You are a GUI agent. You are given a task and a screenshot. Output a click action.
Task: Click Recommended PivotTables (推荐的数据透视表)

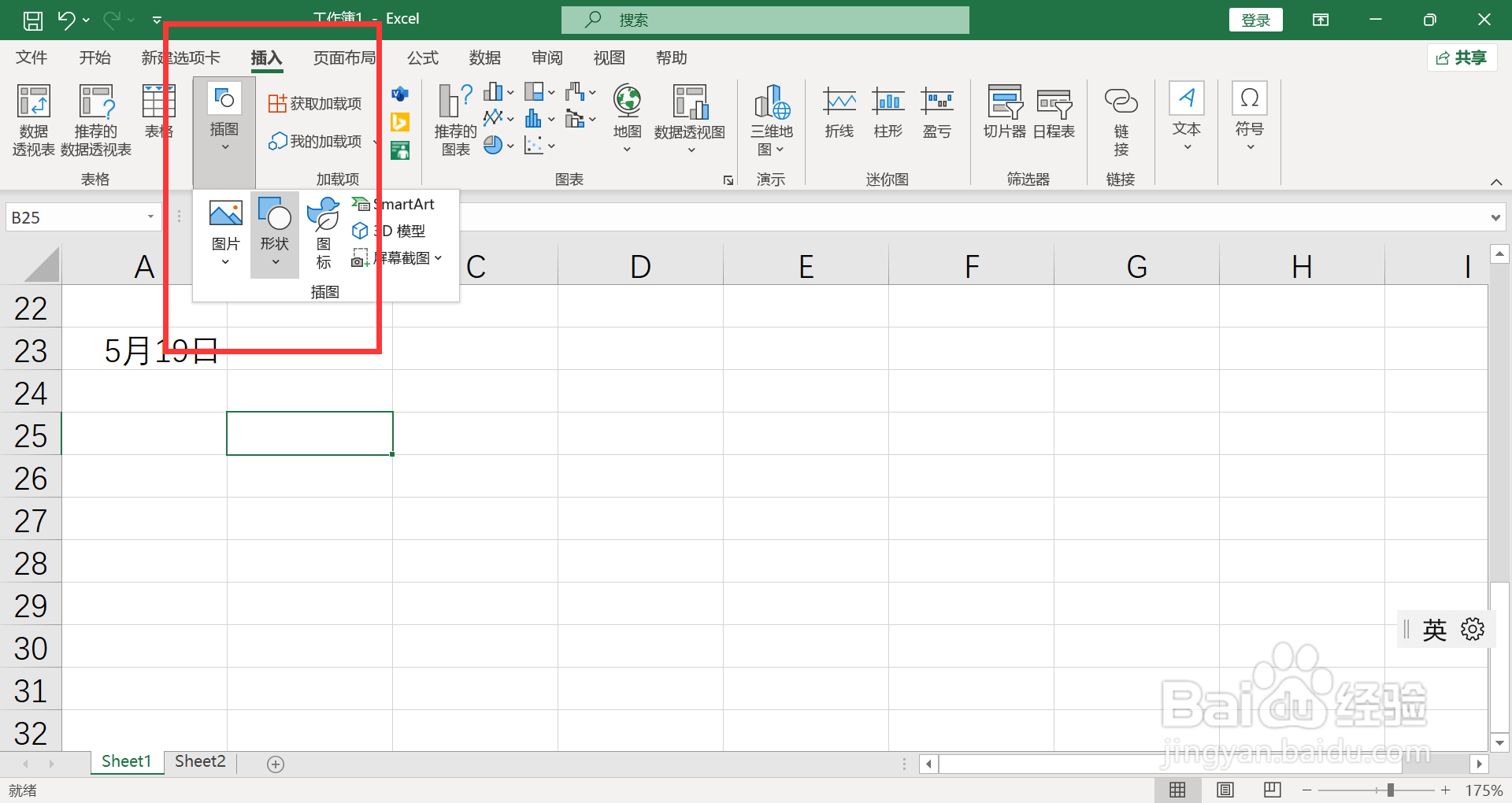click(x=96, y=120)
